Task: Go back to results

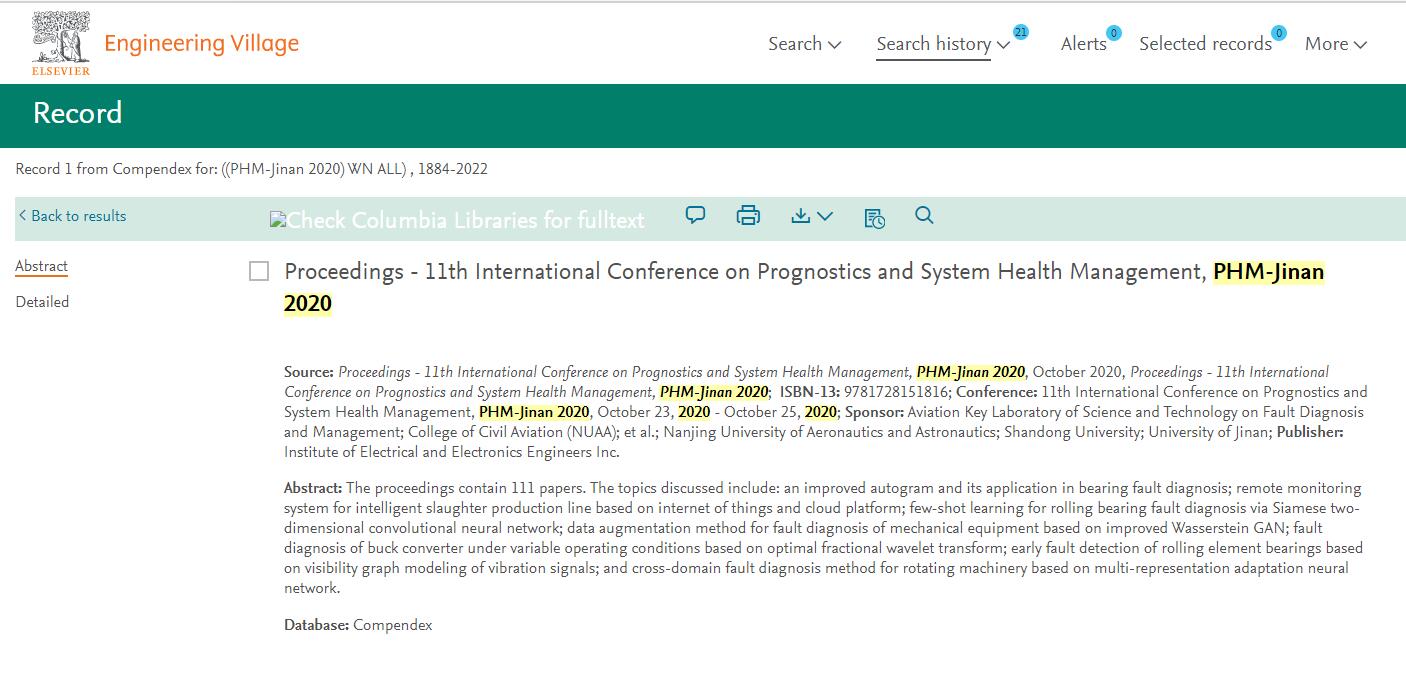Action: click(72, 216)
